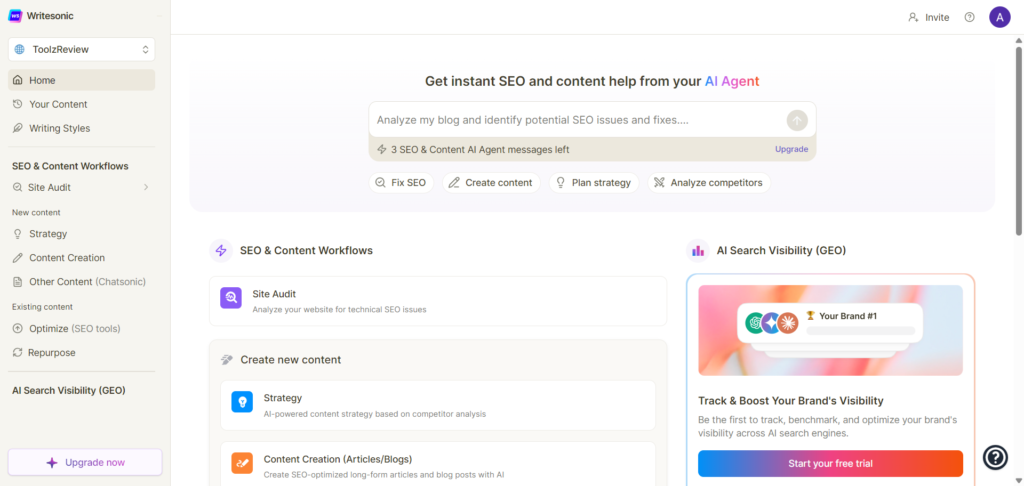Select 'SEO & Content Workflows' sidebar heading
Image resolution: width=1024 pixels, height=486 pixels.
(70, 166)
